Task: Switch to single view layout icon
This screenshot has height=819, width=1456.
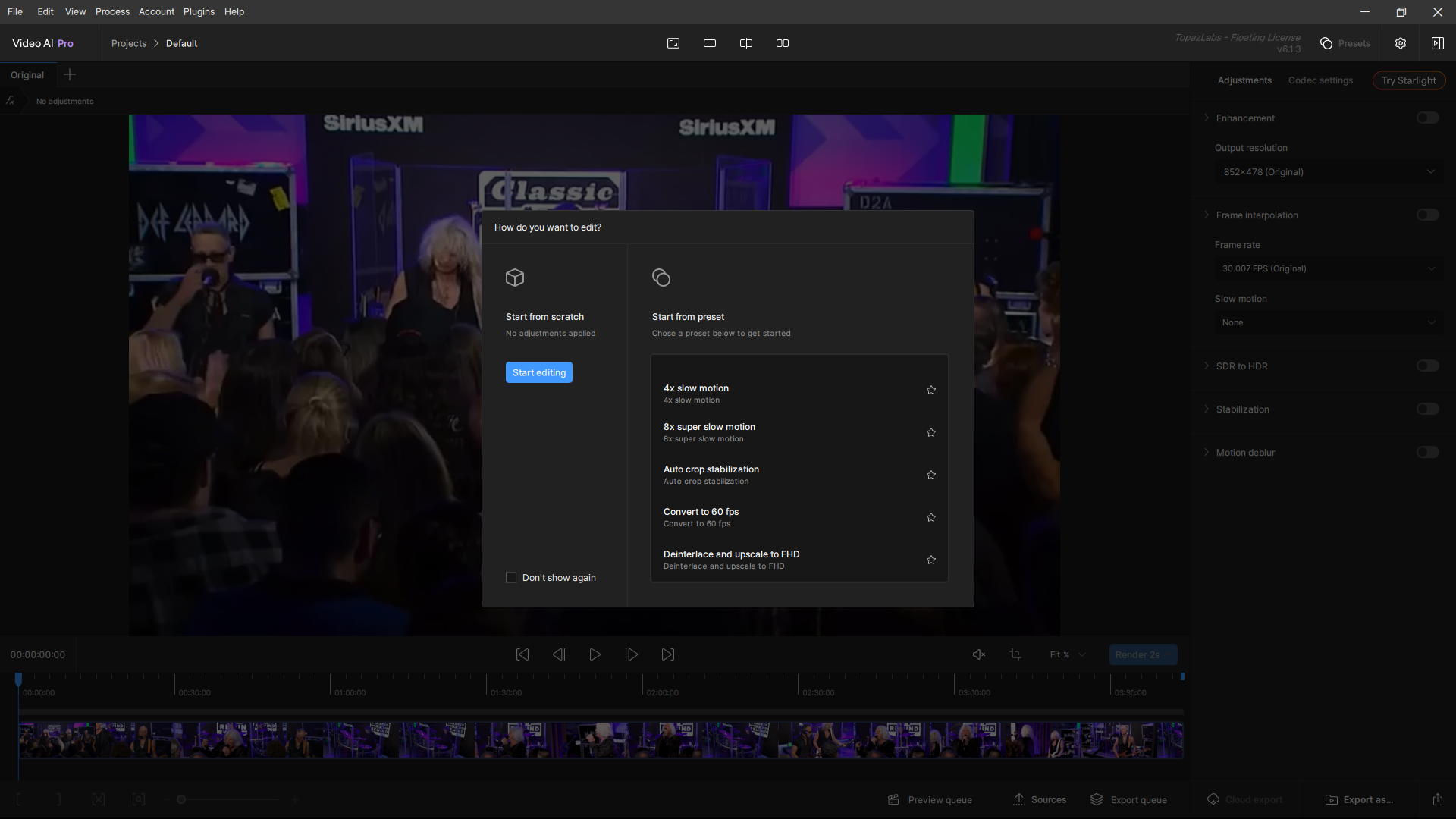Action: 710,43
